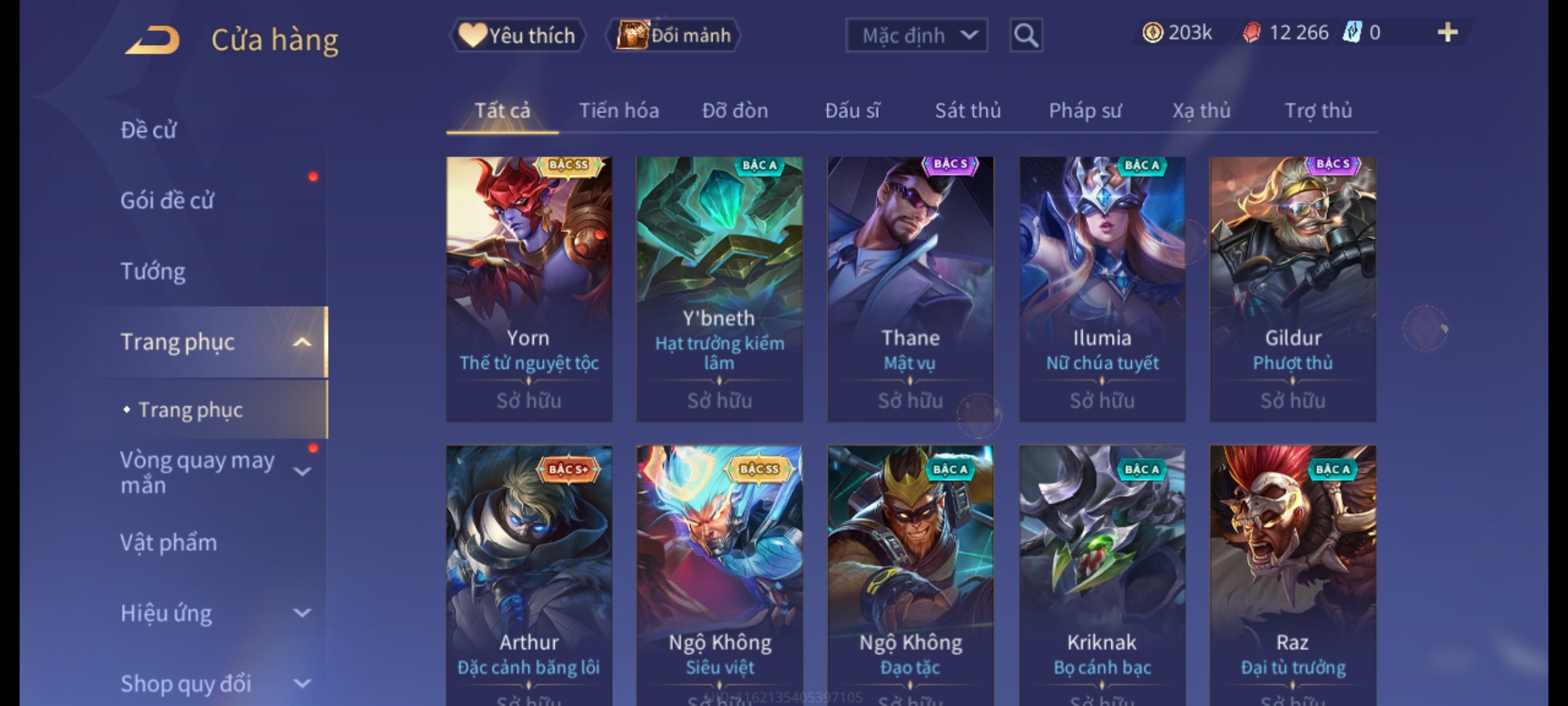Expand the Hiệu ứng sidebar section

302,613
